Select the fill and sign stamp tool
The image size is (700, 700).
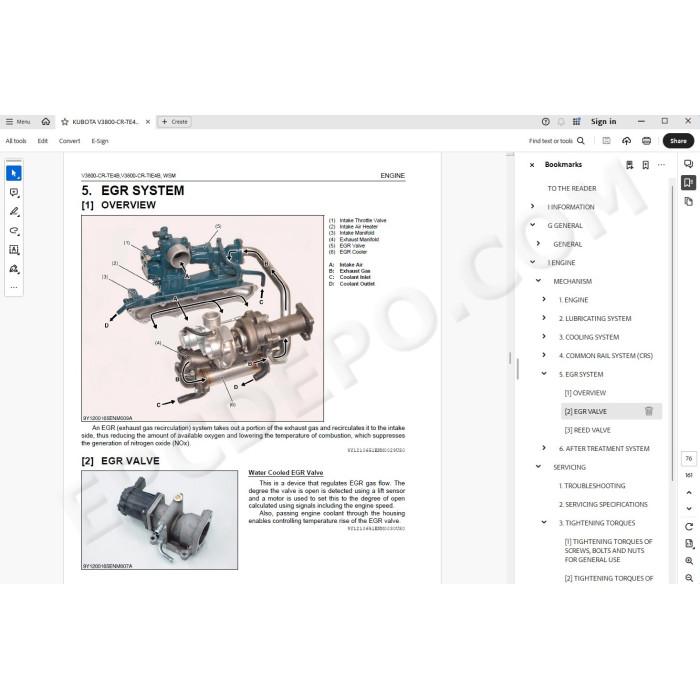point(14,269)
